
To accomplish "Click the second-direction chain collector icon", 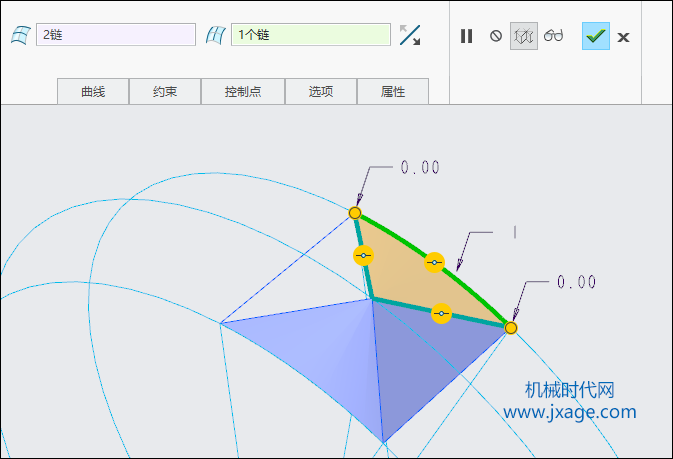I will (215, 35).
